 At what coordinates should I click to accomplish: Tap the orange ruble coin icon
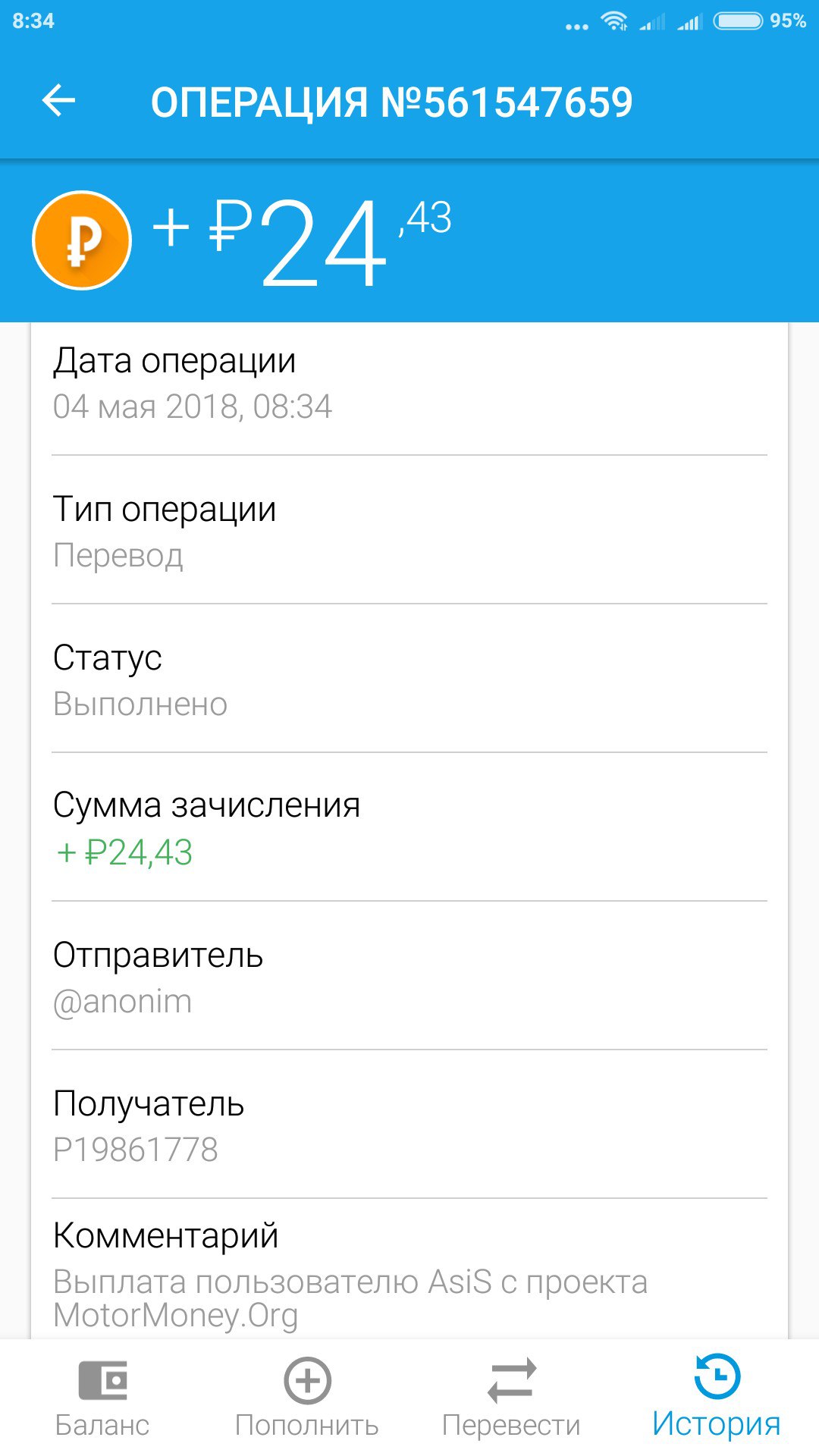click(x=82, y=240)
